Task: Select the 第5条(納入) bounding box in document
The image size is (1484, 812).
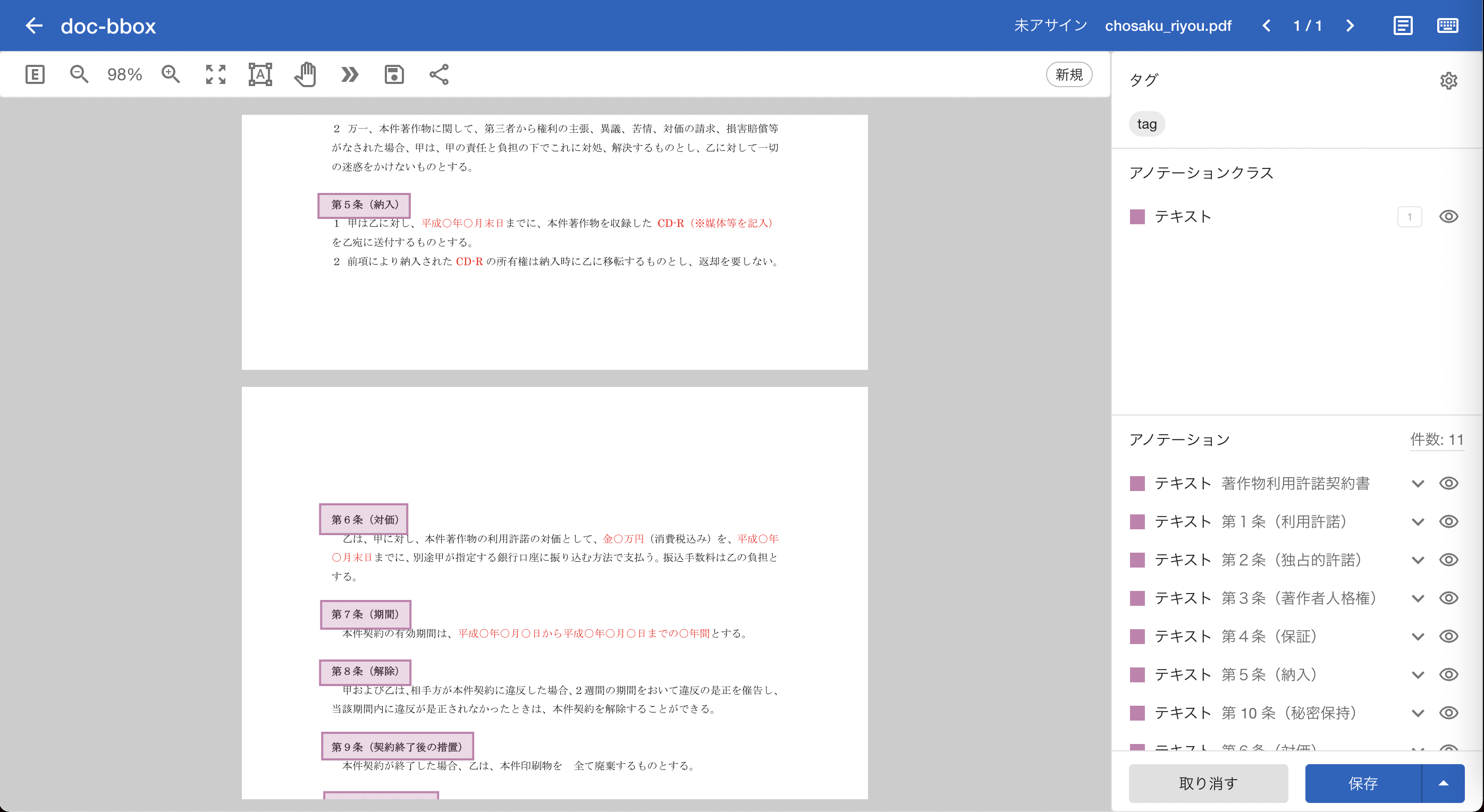Action: (x=364, y=205)
